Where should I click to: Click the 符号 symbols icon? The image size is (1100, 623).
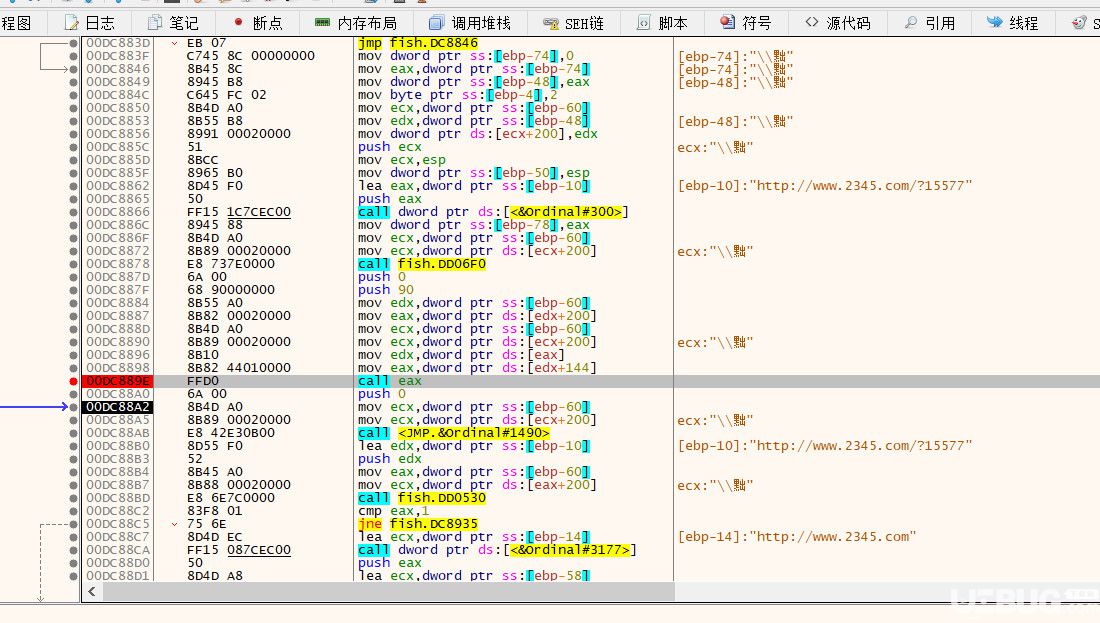[x=727, y=22]
